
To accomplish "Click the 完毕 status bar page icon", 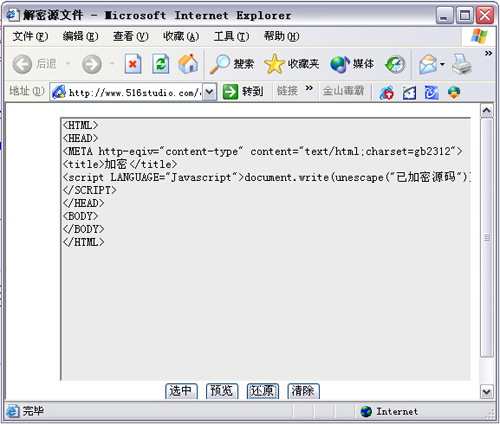I will click(13, 411).
